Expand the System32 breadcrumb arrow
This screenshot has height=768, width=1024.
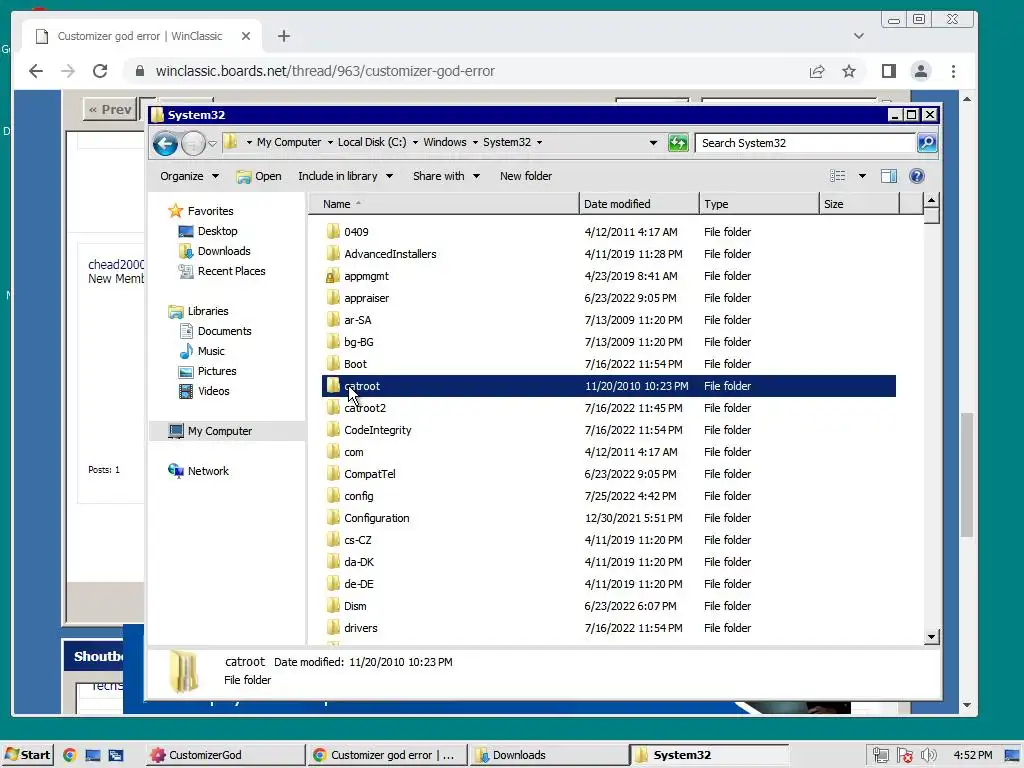(x=539, y=142)
